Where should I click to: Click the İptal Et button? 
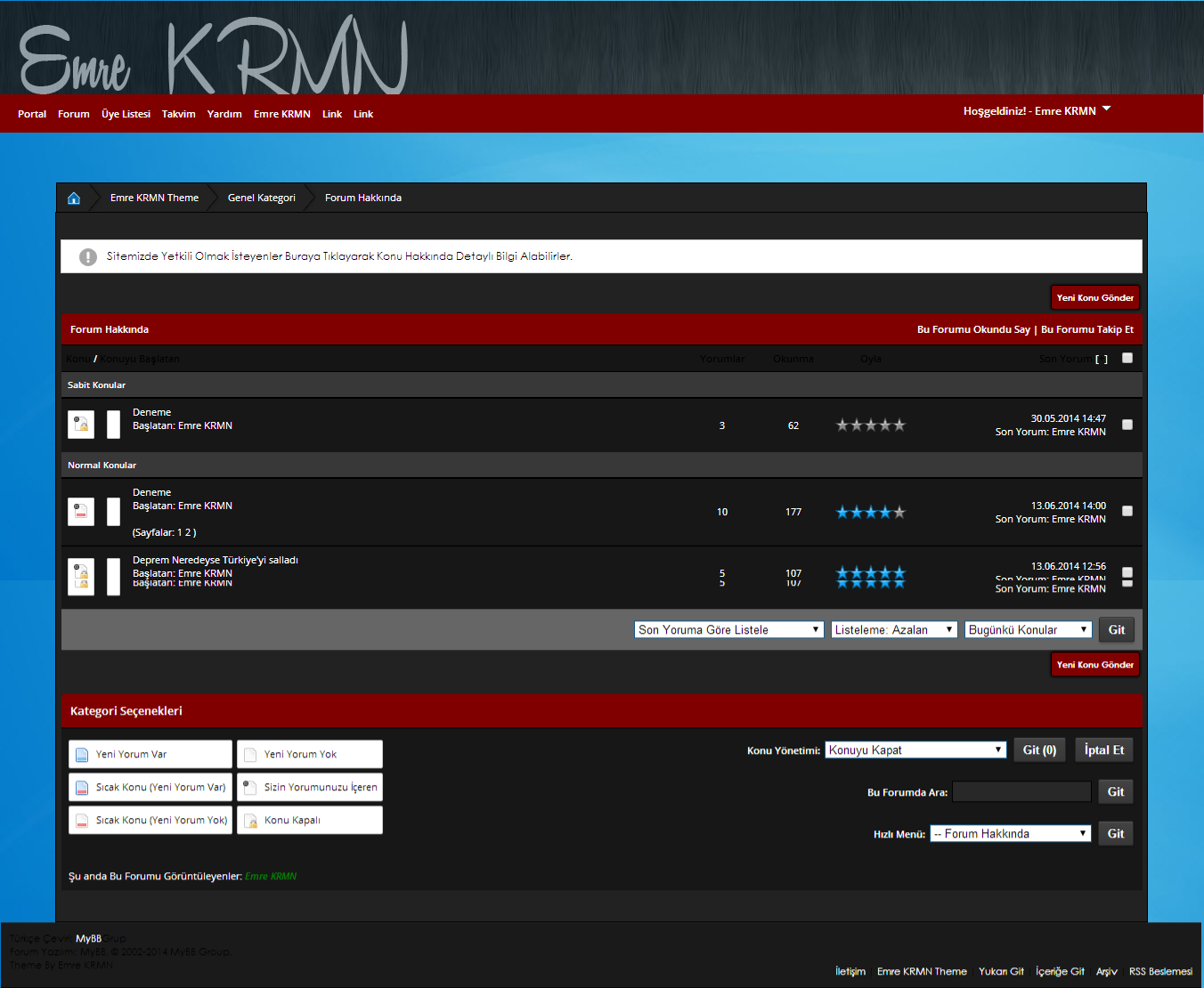1104,750
